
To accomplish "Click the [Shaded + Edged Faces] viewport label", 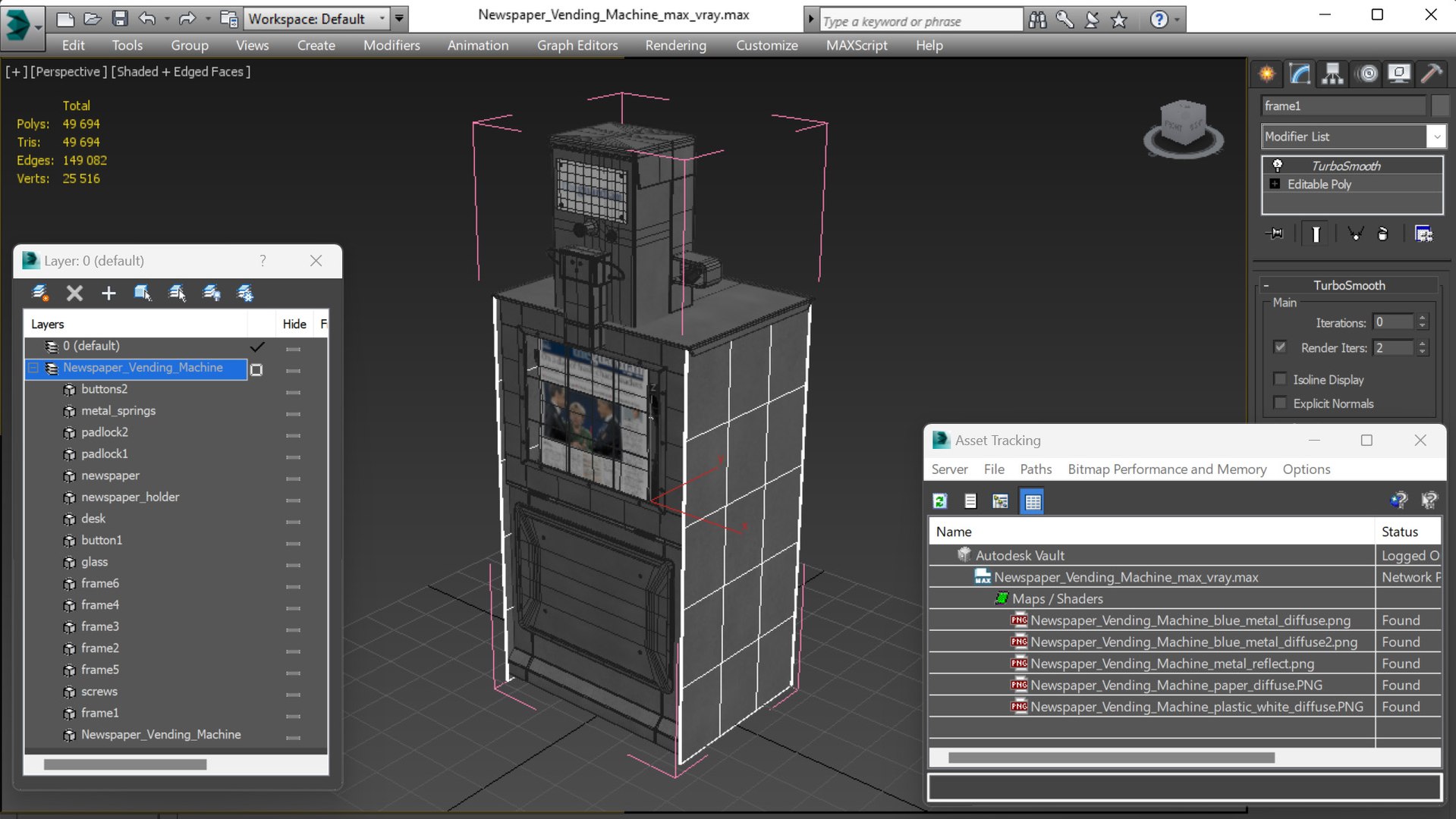I will pyautogui.click(x=181, y=71).
